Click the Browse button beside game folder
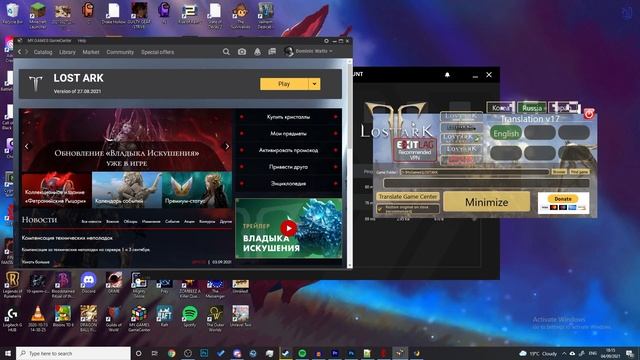 click(559, 172)
